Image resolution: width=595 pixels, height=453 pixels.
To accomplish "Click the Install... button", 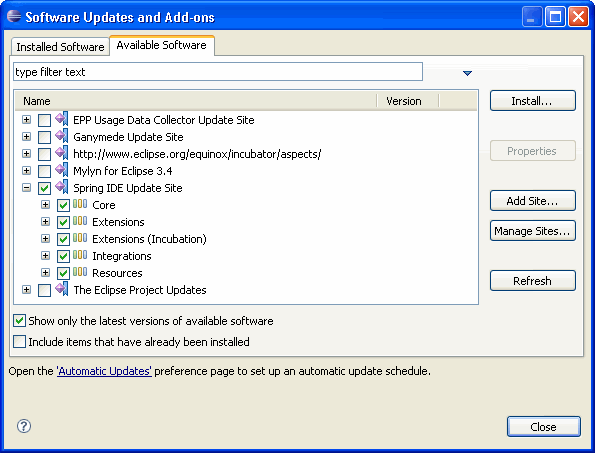I will (532, 101).
